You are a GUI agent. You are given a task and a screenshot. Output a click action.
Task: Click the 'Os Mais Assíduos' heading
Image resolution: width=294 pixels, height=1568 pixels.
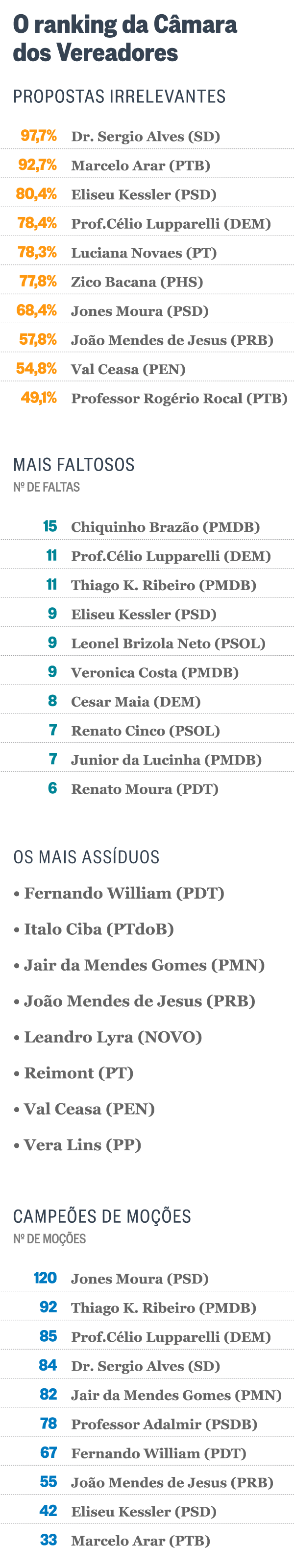click(86, 856)
